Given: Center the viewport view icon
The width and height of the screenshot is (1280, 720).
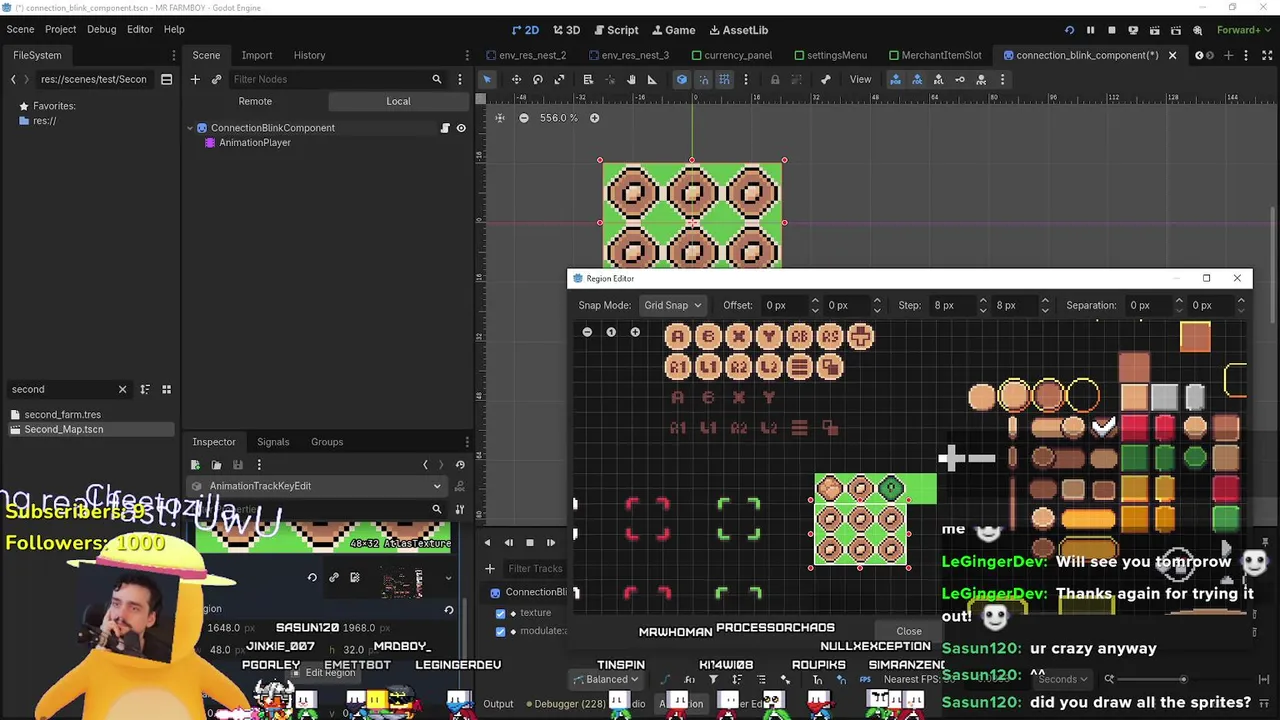Looking at the screenshot, I should [500, 118].
